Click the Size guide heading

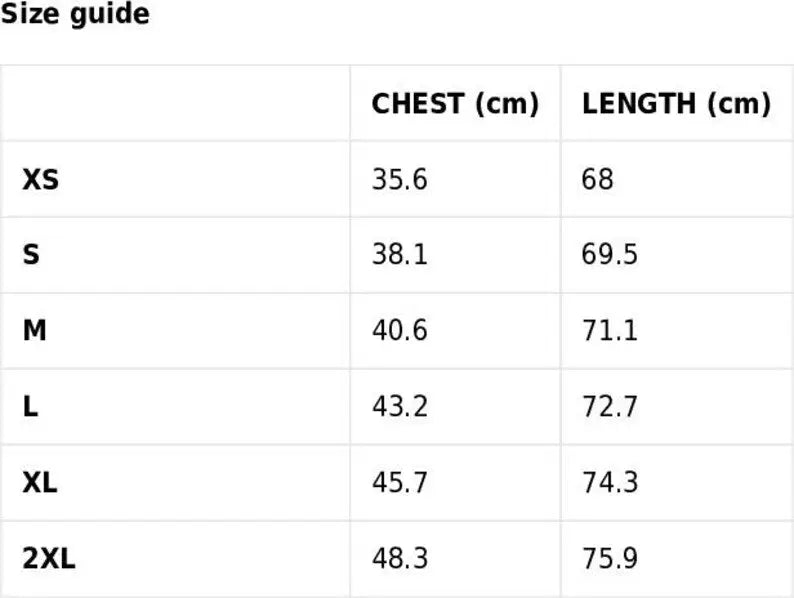[75, 14]
